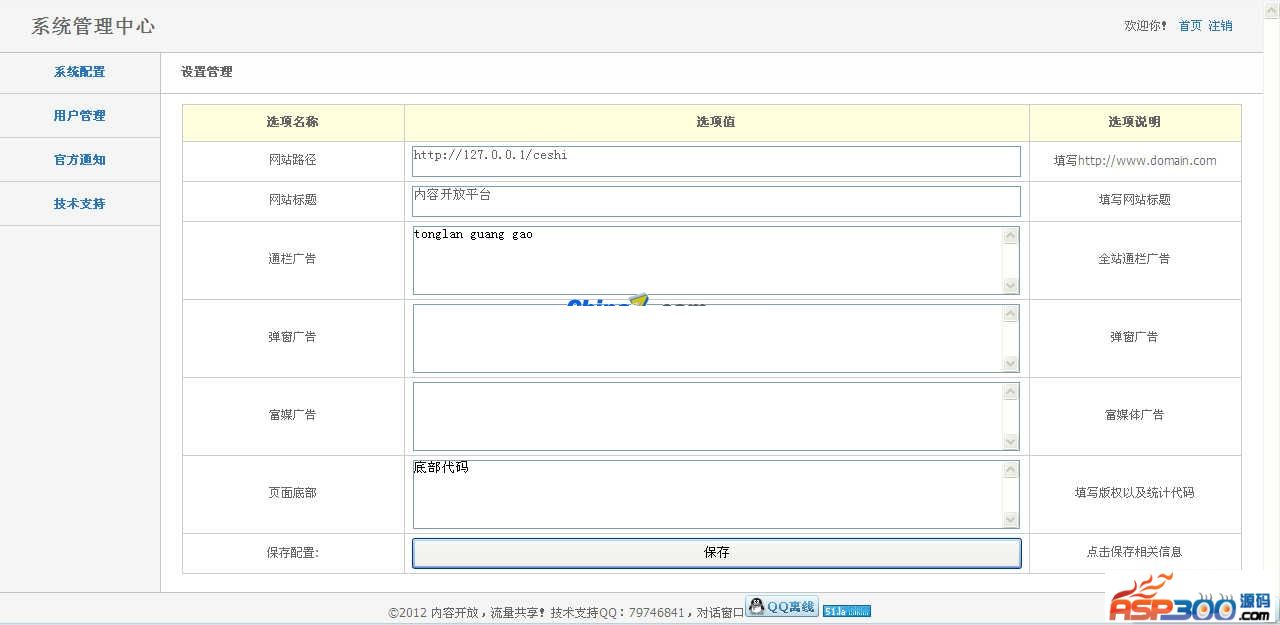Click the 设置管理 section heading

pyautogui.click(x=207, y=72)
